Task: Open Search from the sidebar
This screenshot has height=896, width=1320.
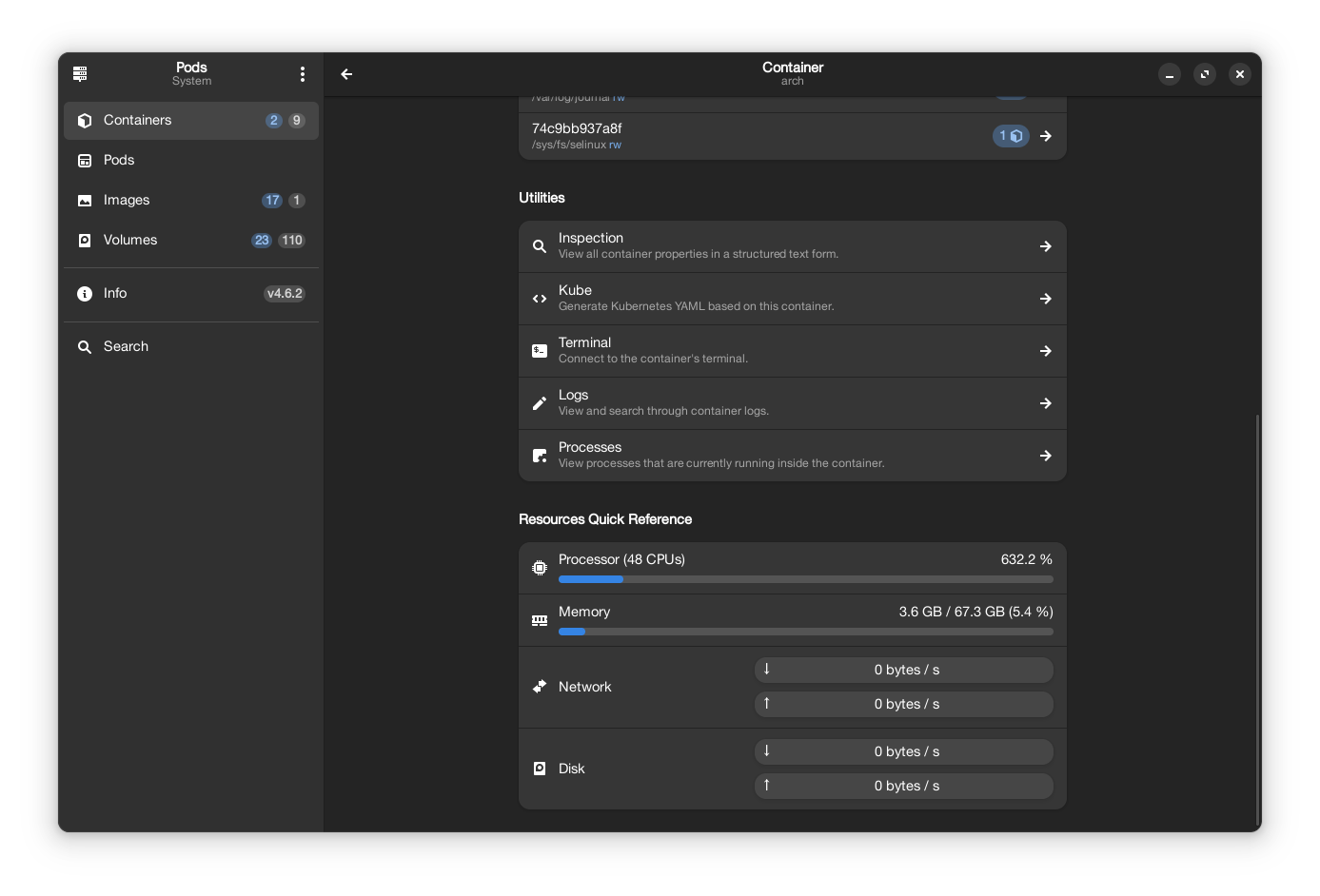Action: 191,347
